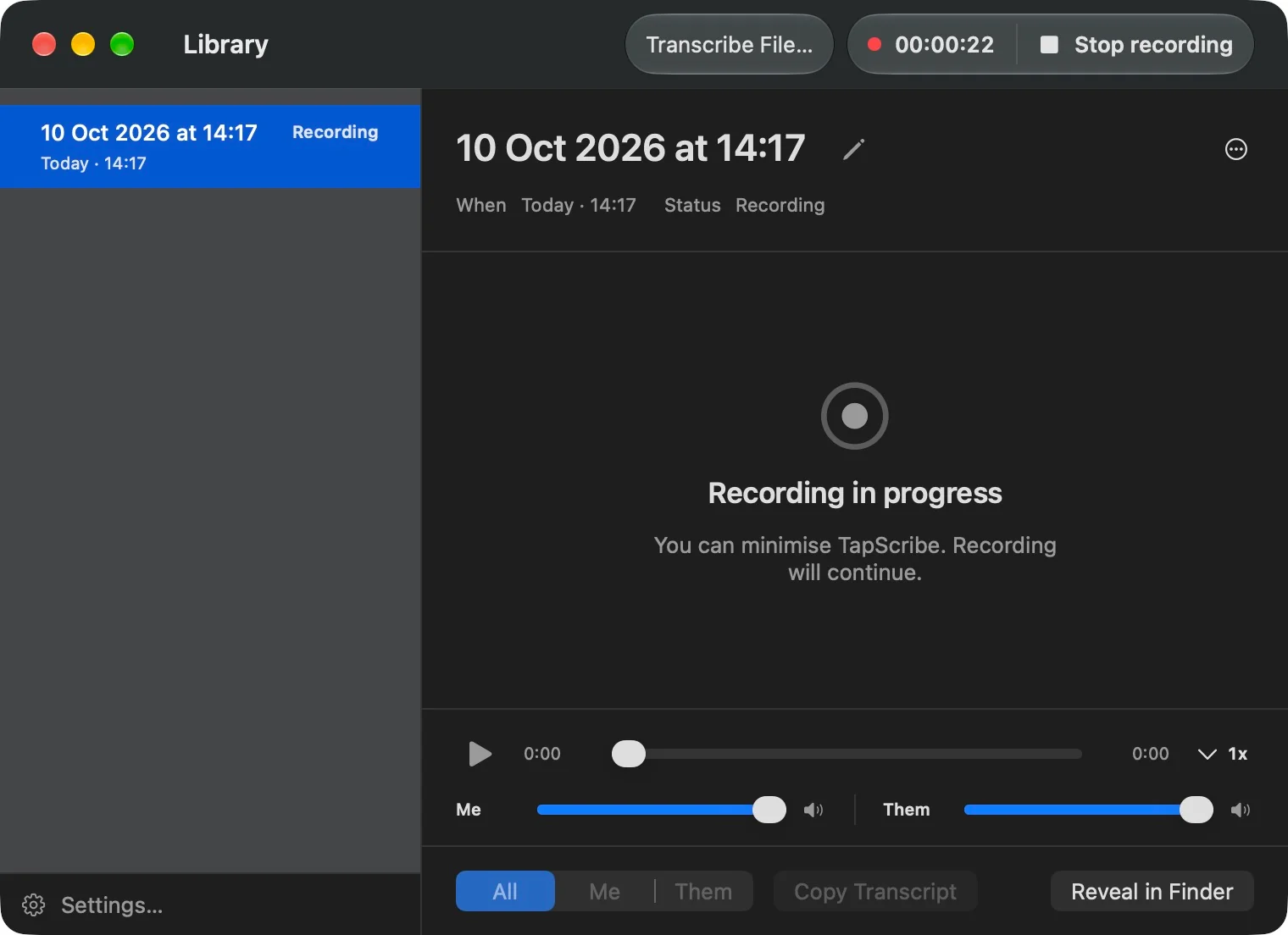Click the pencil icon to rename the recording
1288x935 pixels.
[854, 149]
